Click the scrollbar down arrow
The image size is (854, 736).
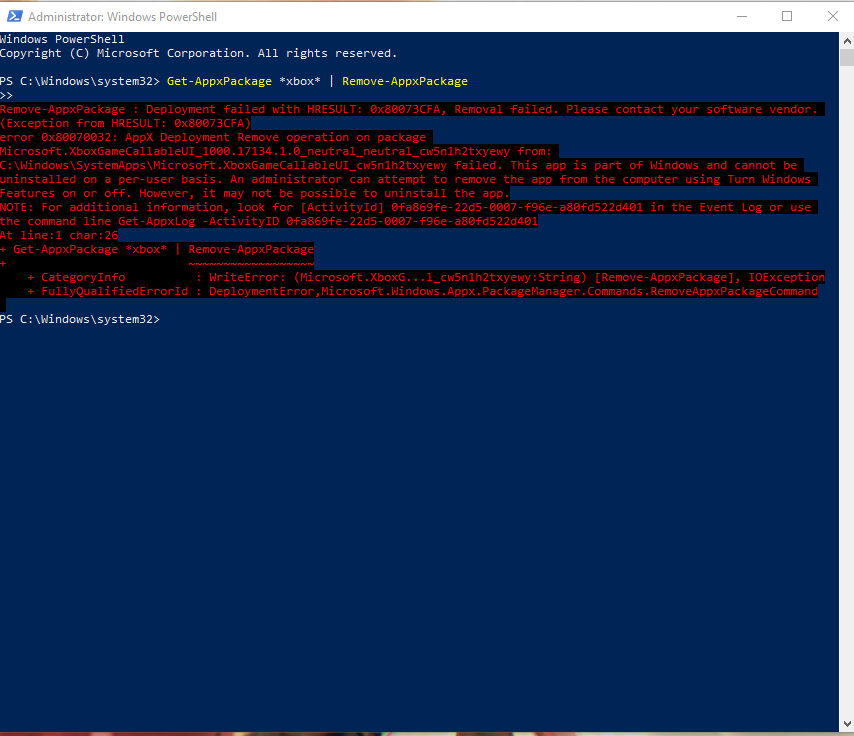coord(846,723)
